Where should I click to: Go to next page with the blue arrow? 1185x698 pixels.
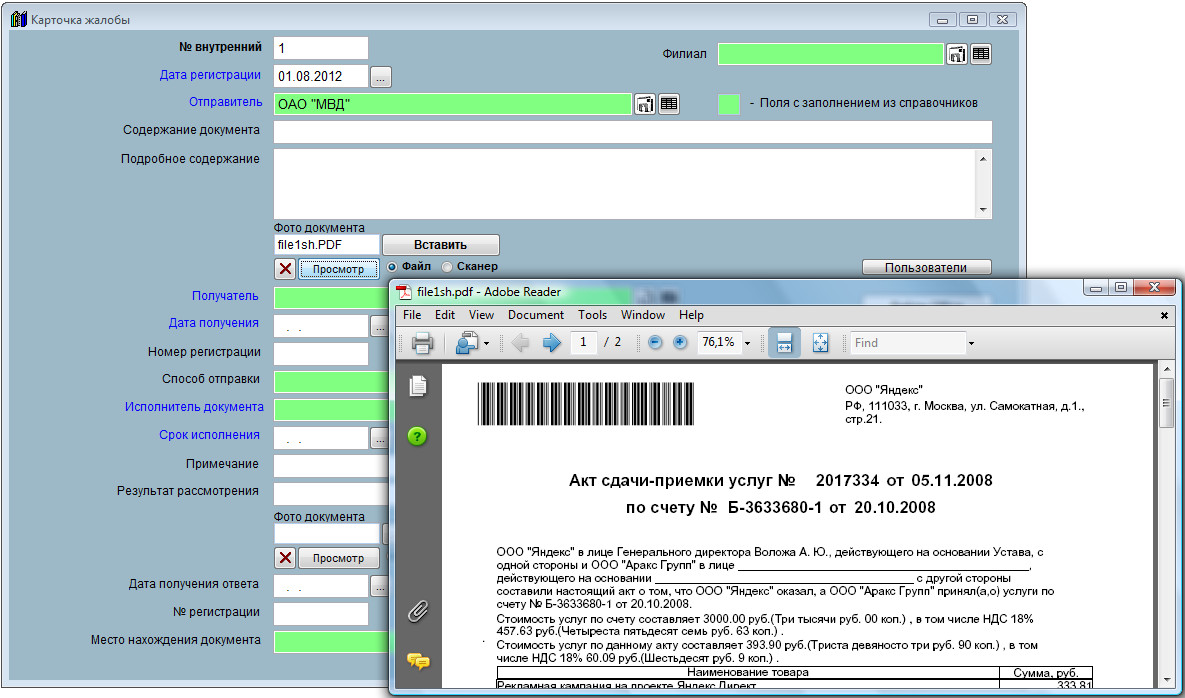tap(552, 343)
